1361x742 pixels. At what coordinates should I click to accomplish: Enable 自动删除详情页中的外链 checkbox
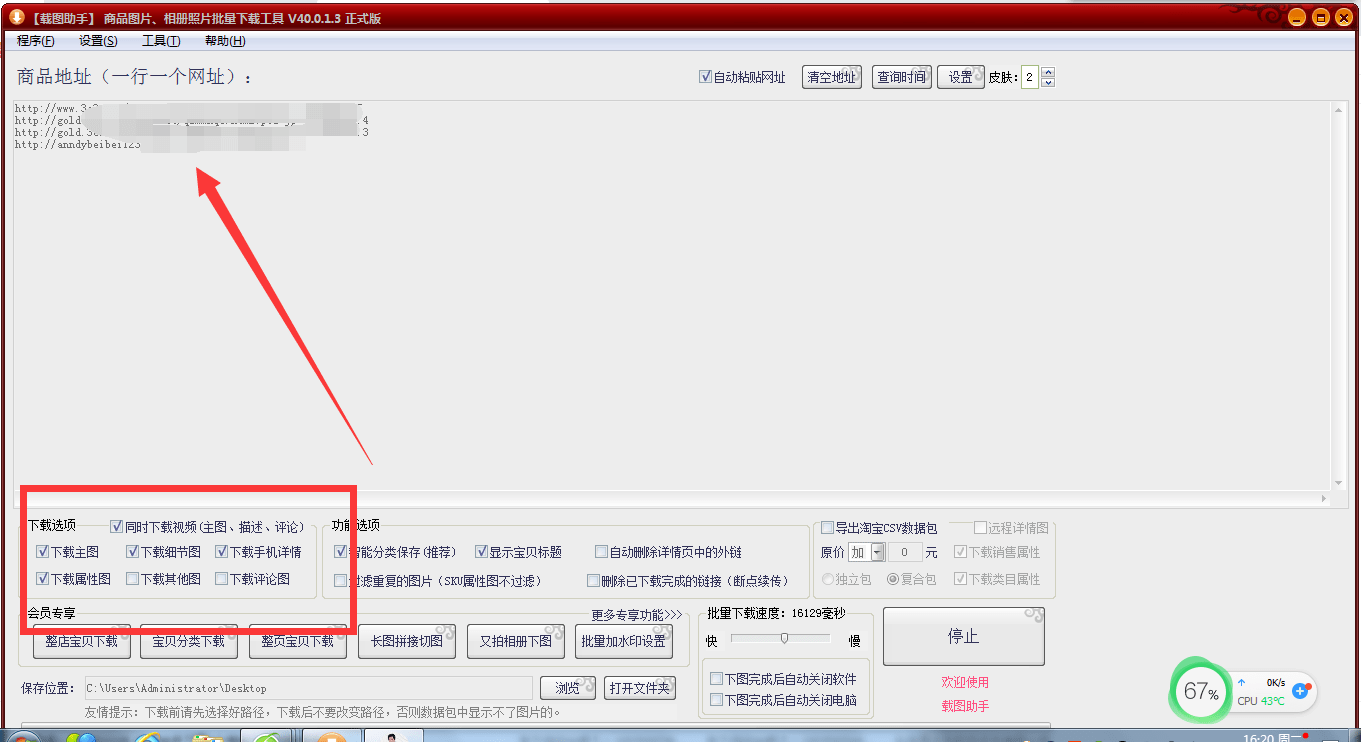pos(601,551)
